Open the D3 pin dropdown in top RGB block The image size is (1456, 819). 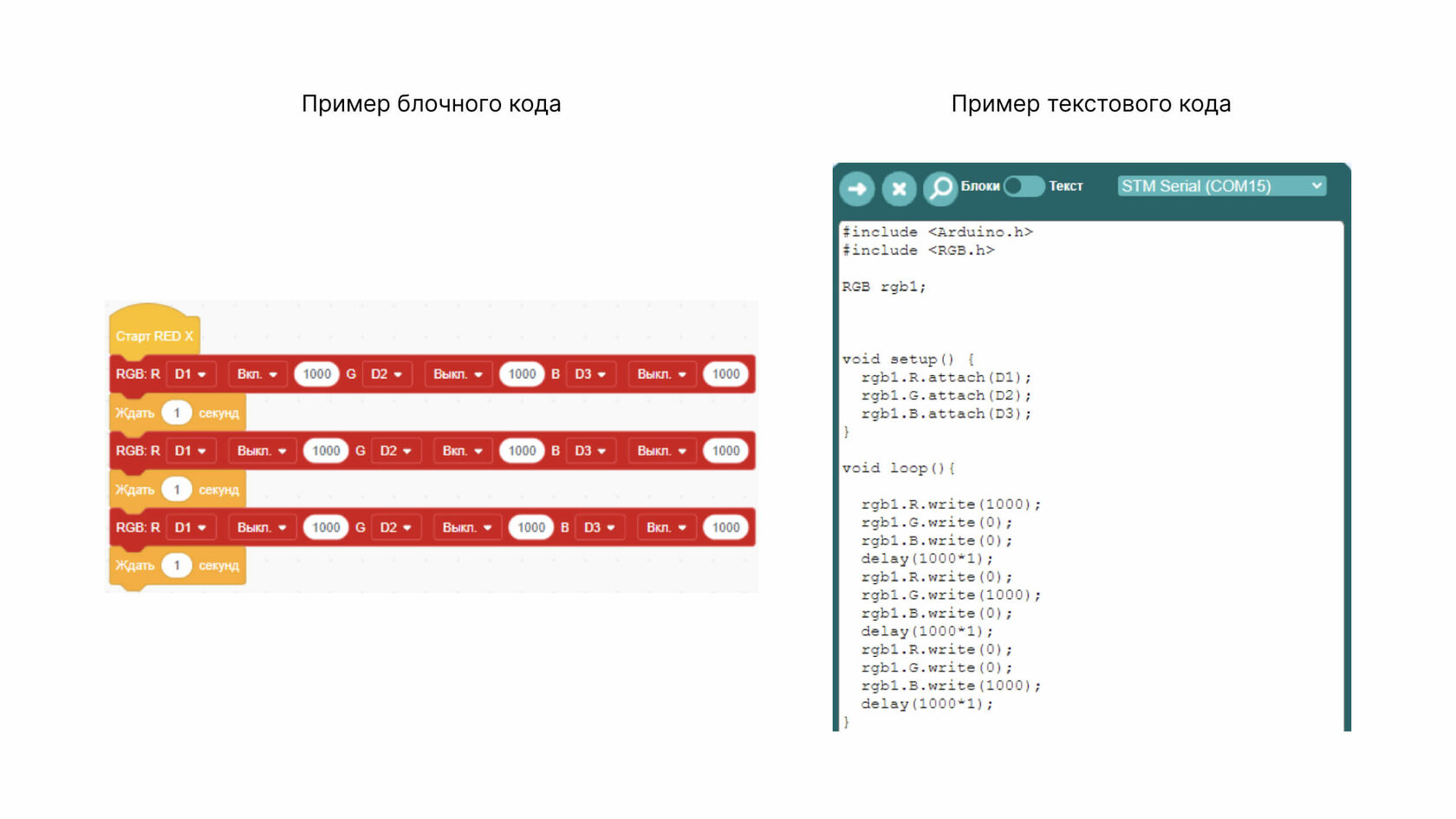tap(590, 374)
